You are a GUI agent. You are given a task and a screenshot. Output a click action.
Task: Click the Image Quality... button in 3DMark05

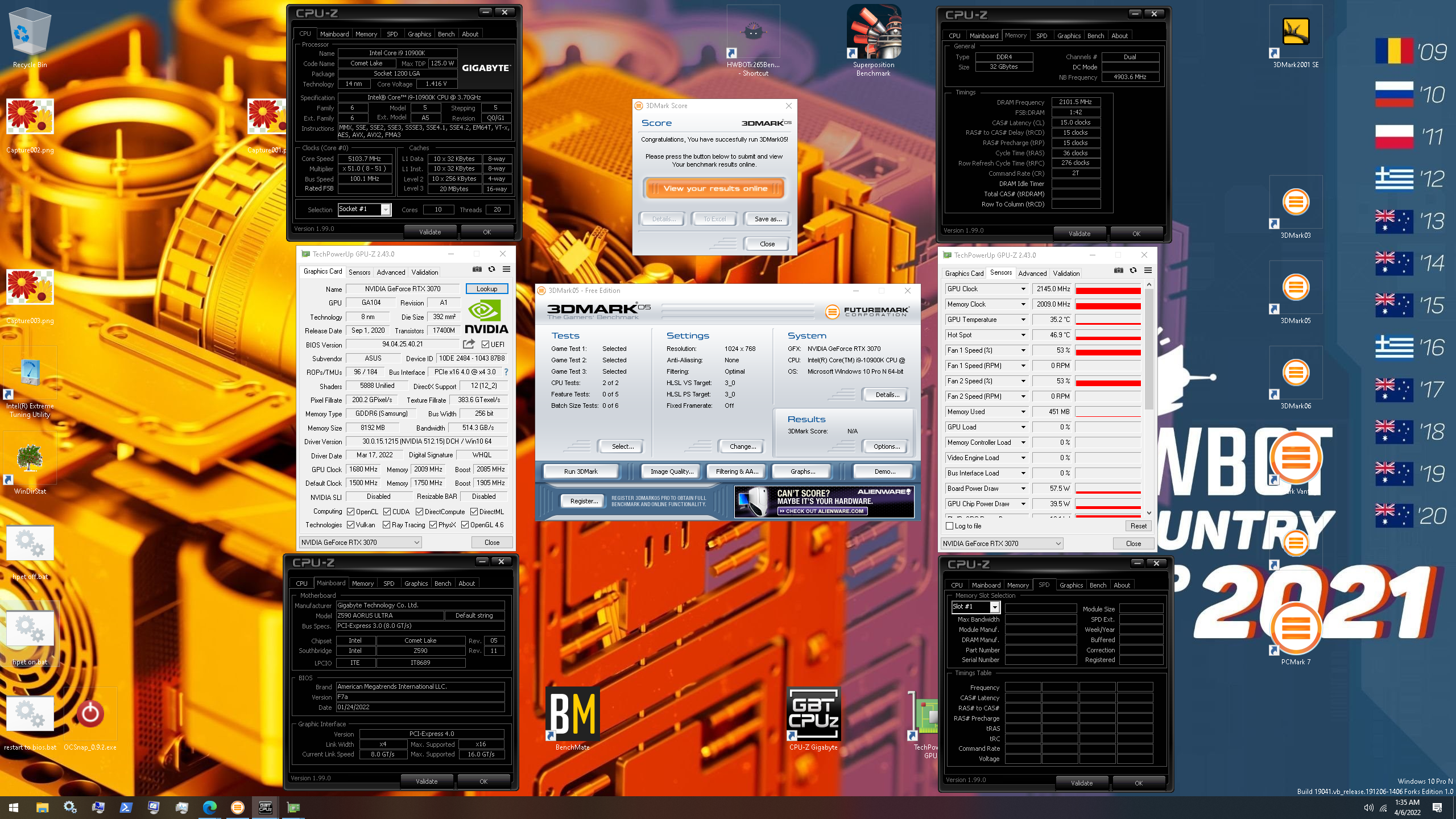(672, 471)
